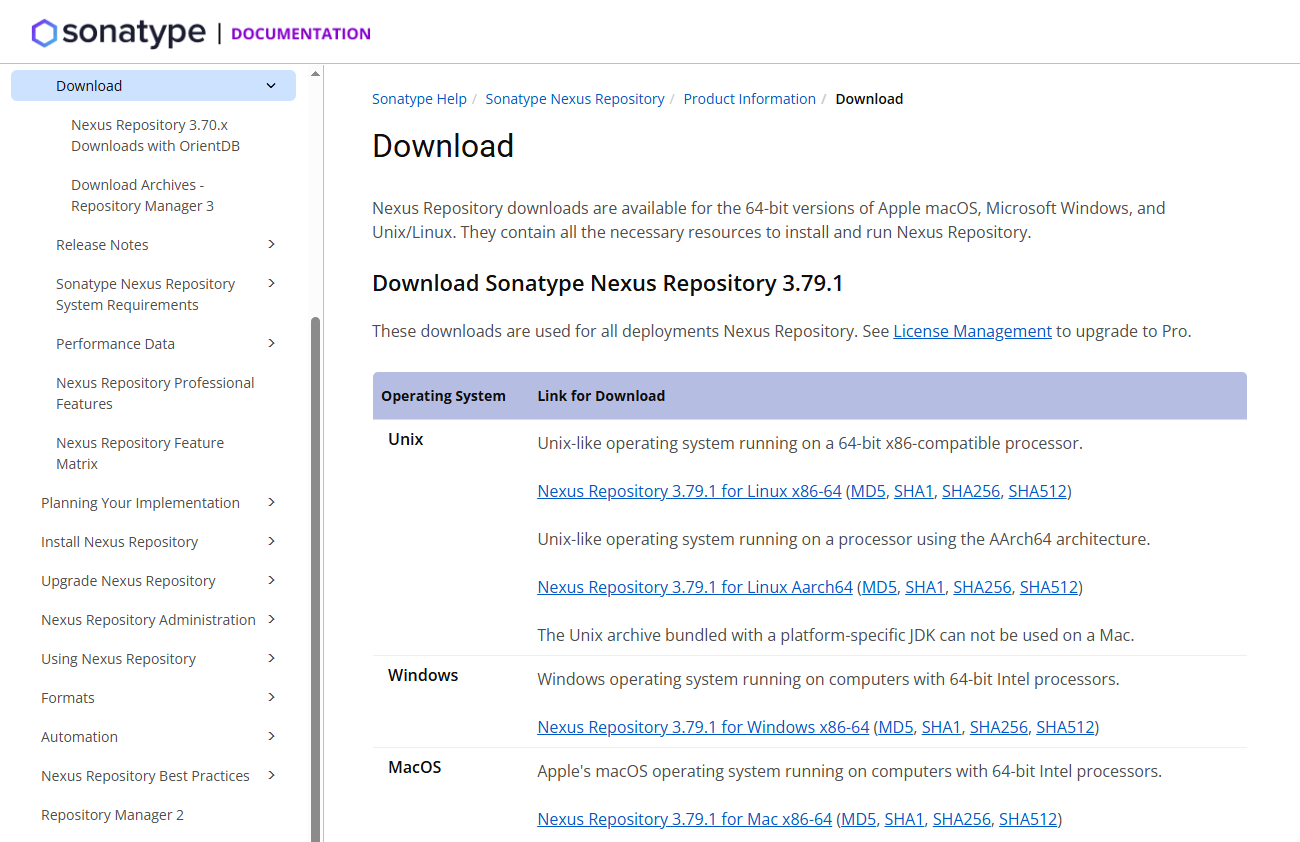Open MD5 checksum for Mac x86-64
The width and height of the screenshot is (1300, 842).
click(859, 819)
